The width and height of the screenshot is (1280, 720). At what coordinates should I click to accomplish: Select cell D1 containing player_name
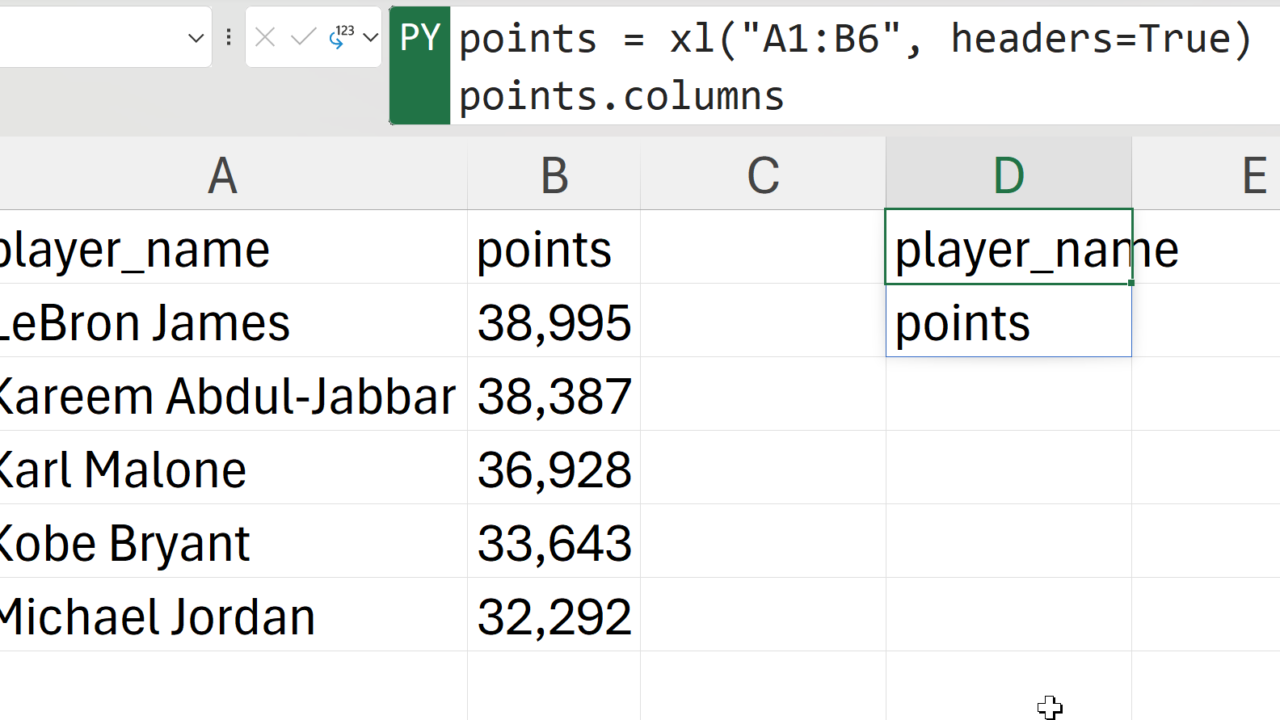[x=1008, y=248]
